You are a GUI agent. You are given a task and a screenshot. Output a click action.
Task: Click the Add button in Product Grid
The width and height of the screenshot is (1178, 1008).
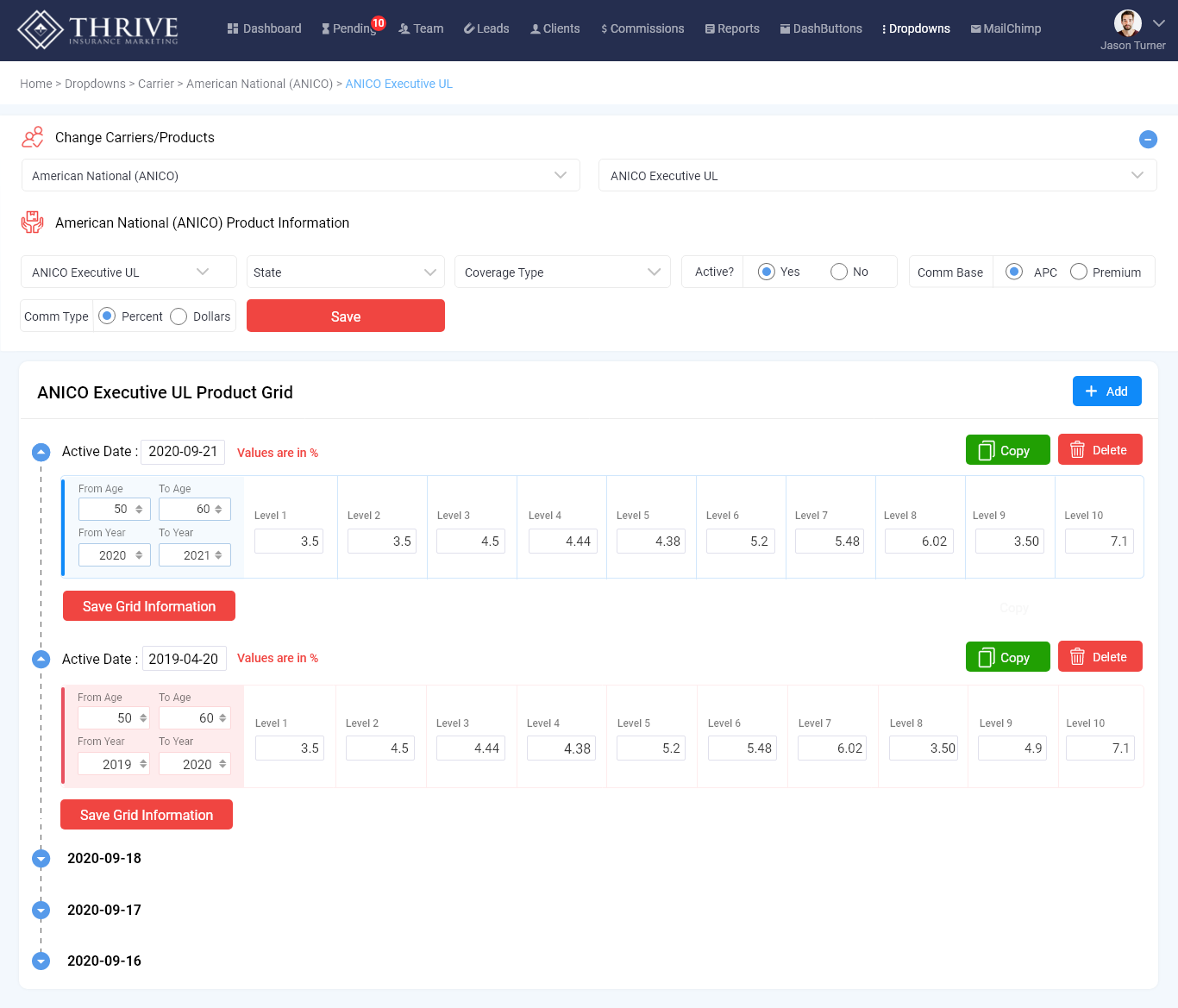tap(1107, 391)
